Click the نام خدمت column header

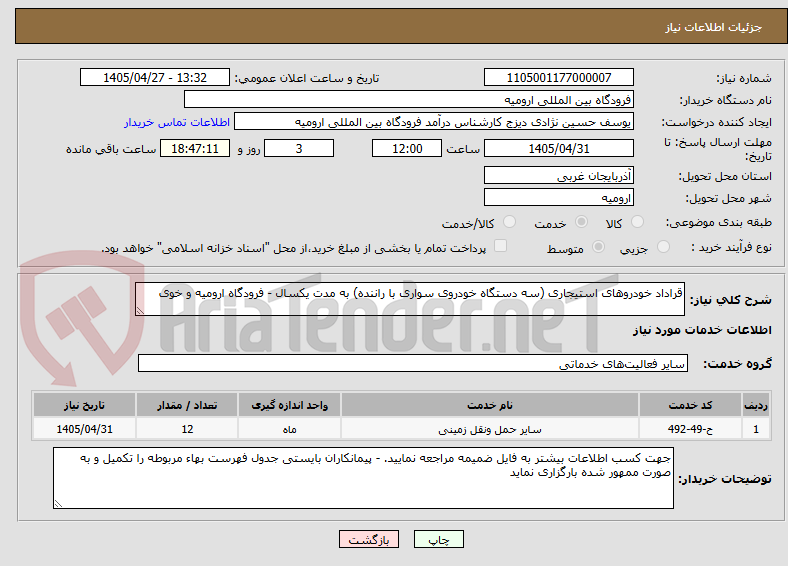tap(489, 405)
